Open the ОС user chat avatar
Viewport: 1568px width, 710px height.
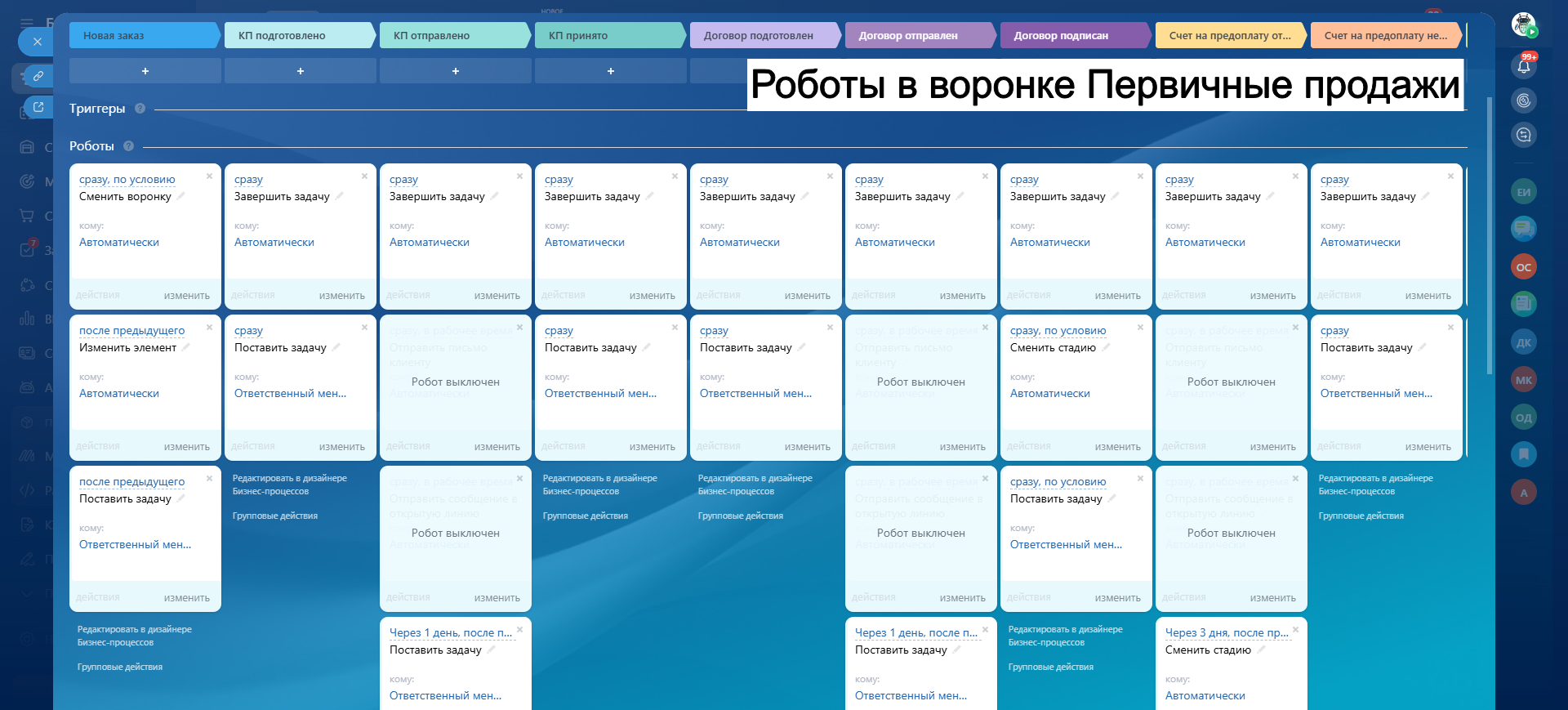pyautogui.click(x=1523, y=267)
